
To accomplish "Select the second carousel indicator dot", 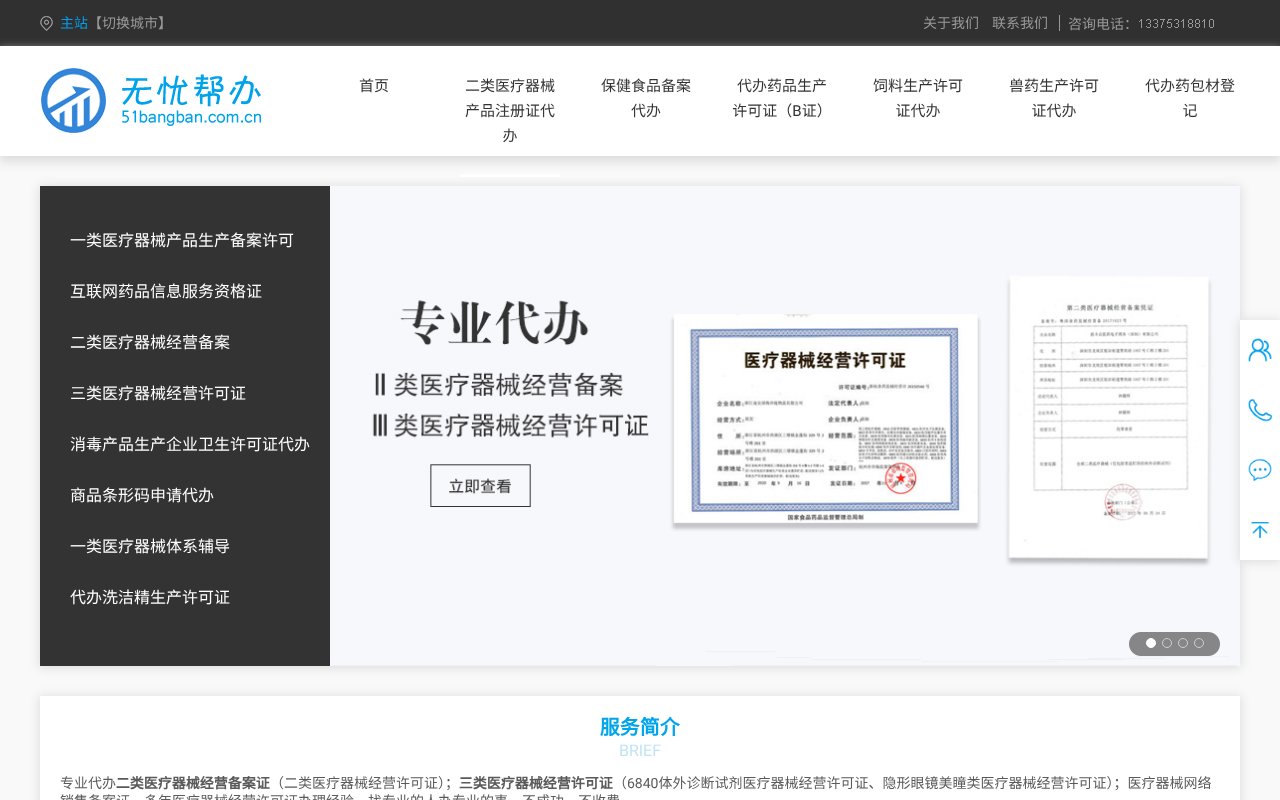I will 1167,643.
